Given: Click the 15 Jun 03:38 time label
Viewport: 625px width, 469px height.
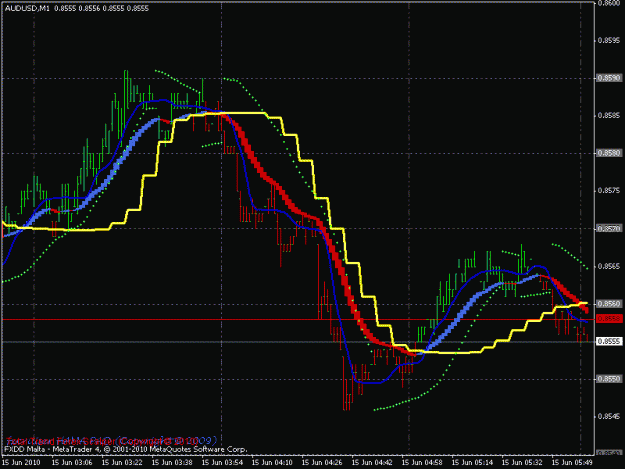Looking at the screenshot, I should [172, 463].
